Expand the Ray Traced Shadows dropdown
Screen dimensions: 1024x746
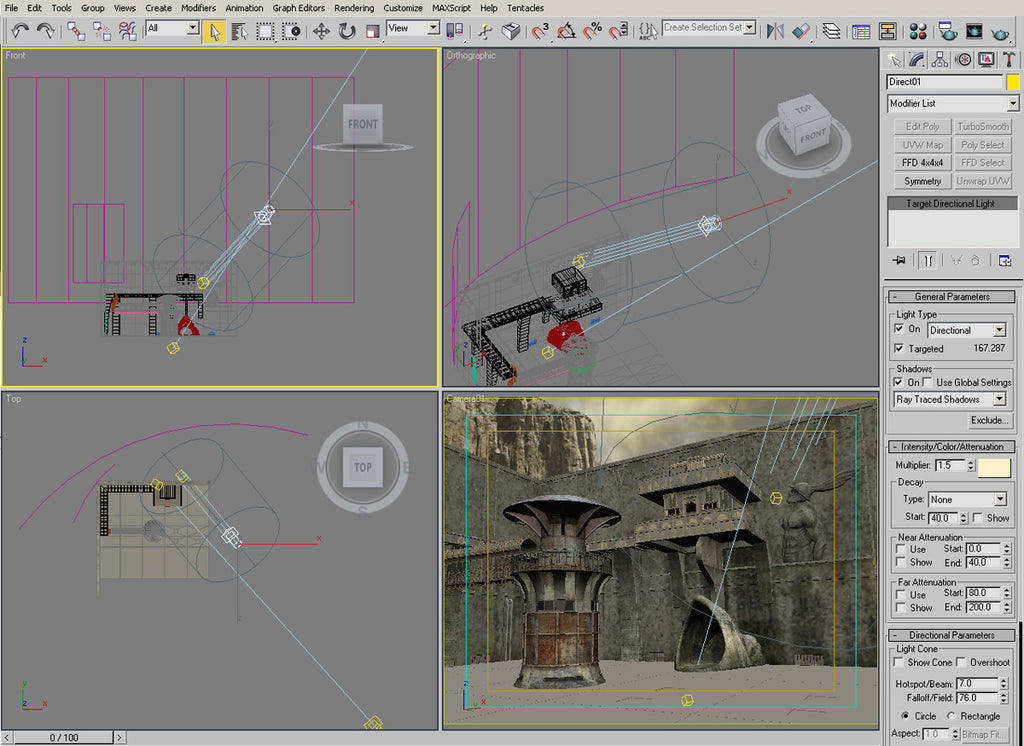point(950,400)
